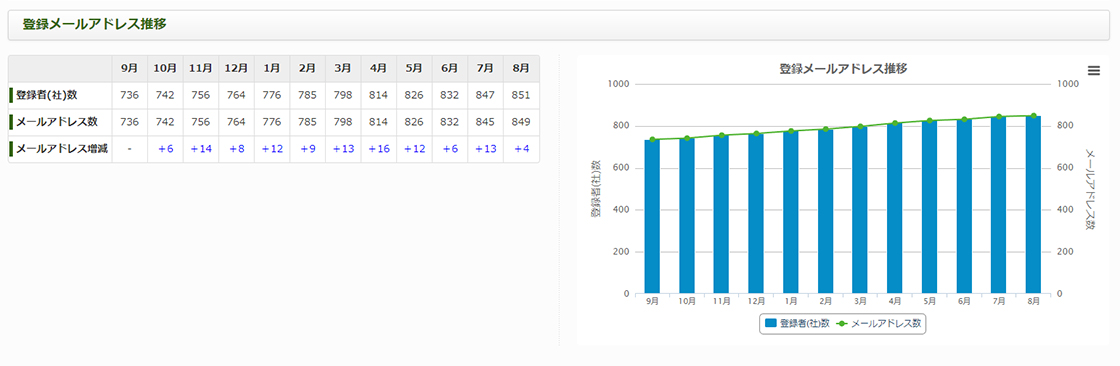1120x366 pixels.
Task: Click the +16 increase value for 4月
Action: (379, 149)
